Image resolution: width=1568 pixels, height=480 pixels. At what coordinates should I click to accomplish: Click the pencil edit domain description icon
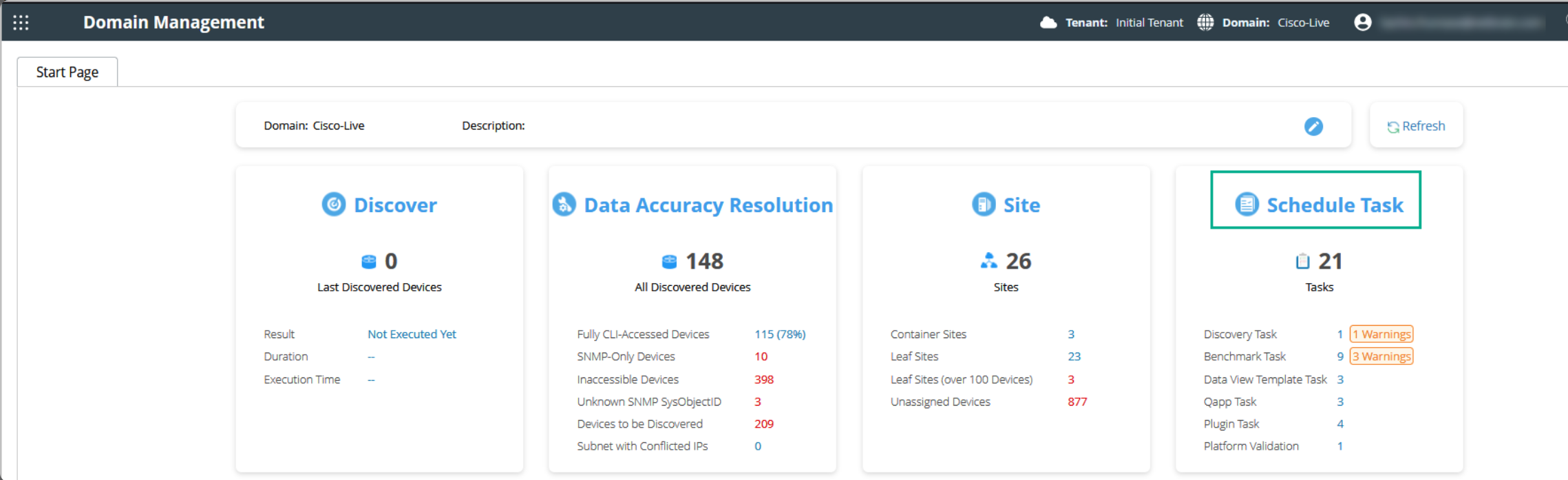coord(1313,127)
